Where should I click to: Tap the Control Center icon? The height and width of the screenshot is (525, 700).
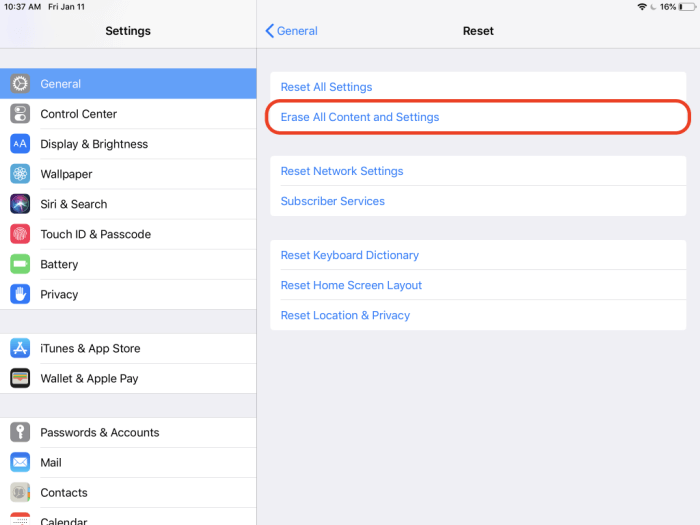click(x=20, y=114)
